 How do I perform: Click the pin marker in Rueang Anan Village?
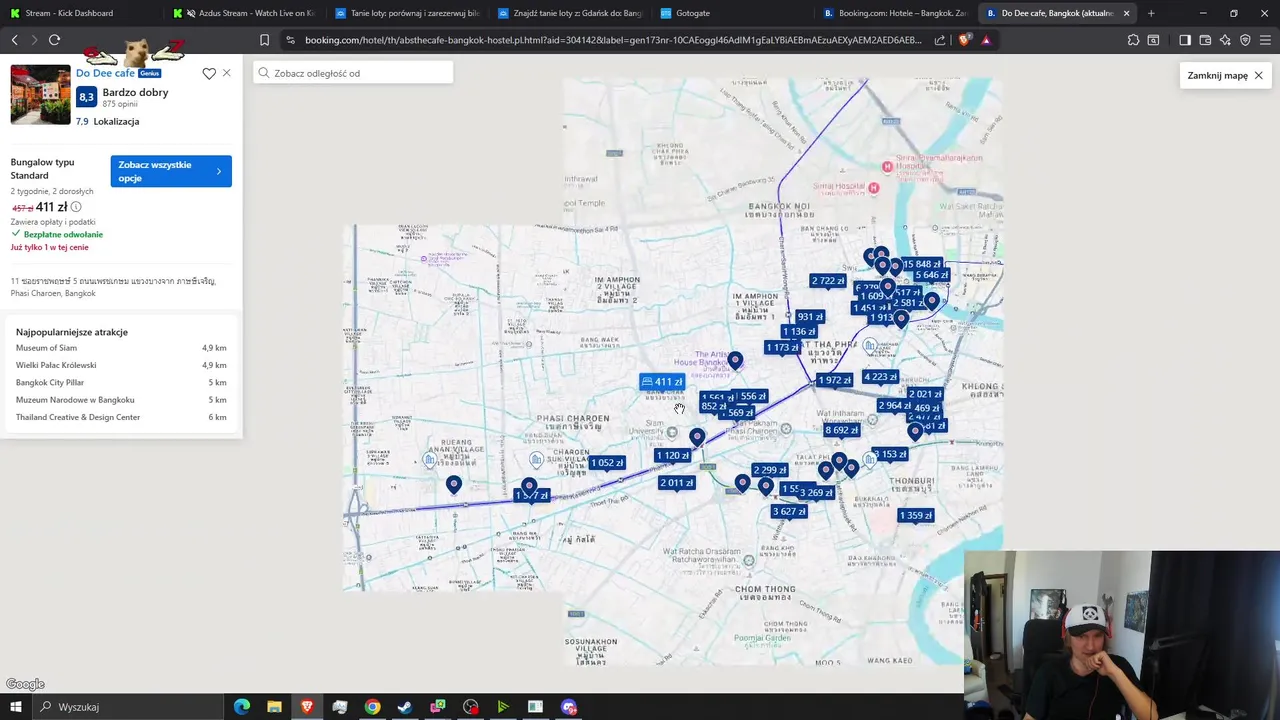[x=454, y=485]
